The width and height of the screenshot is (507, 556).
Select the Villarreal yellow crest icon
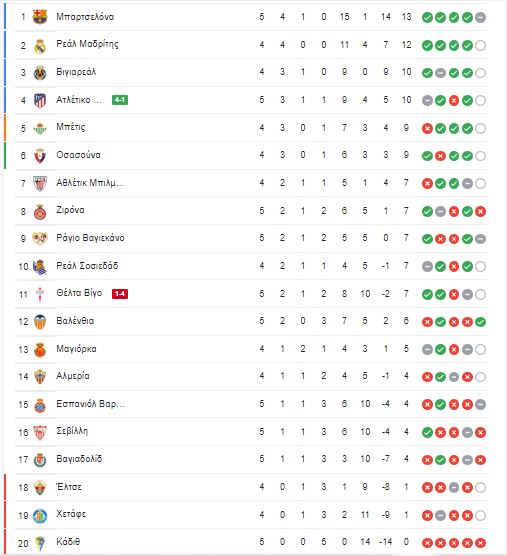[40, 73]
